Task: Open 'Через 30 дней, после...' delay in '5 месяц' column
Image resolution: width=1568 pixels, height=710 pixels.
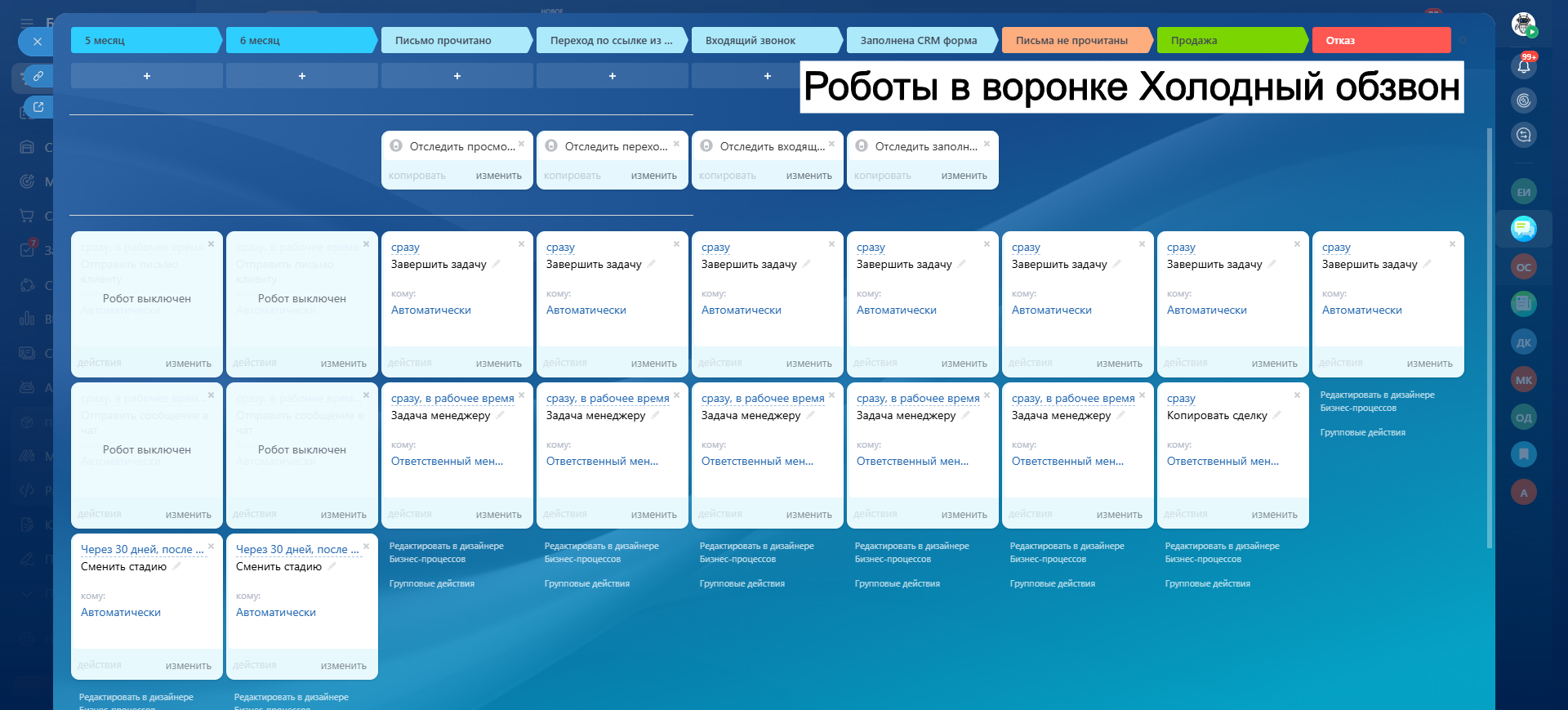Action: coord(142,550)
